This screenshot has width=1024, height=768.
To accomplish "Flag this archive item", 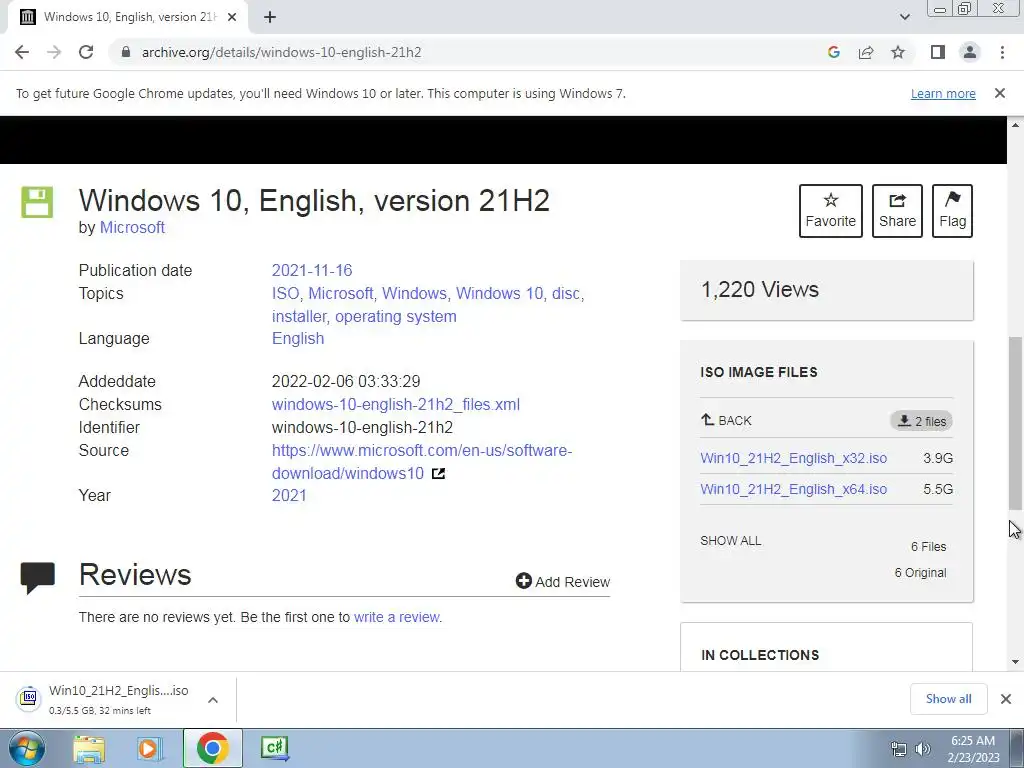I will pos(952,211).
